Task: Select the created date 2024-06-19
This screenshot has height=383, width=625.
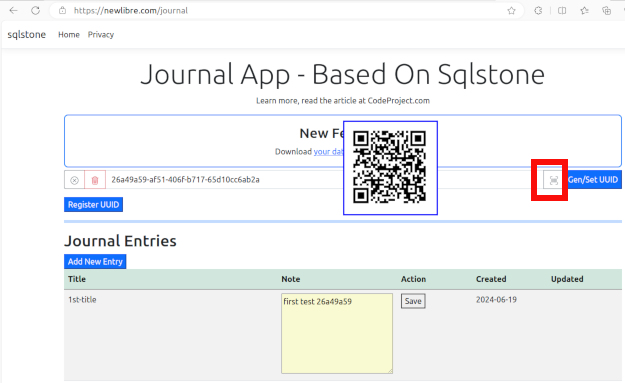Action: coord(496,300)
